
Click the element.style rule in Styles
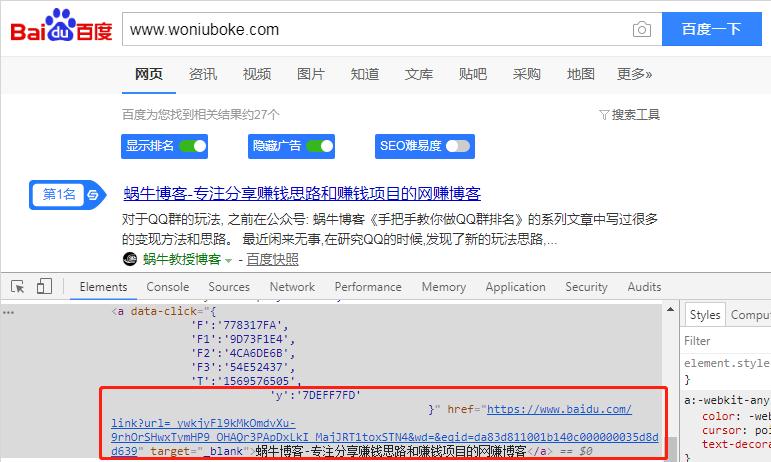tap(726, 363)
